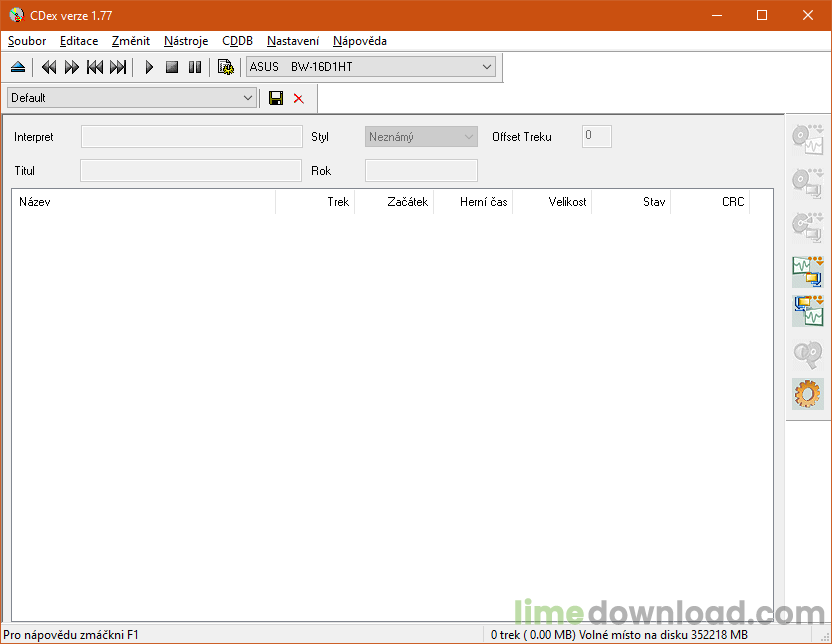Click the Offset Treku field
Viewport: 832px width, 644px height.
point(596,136)
